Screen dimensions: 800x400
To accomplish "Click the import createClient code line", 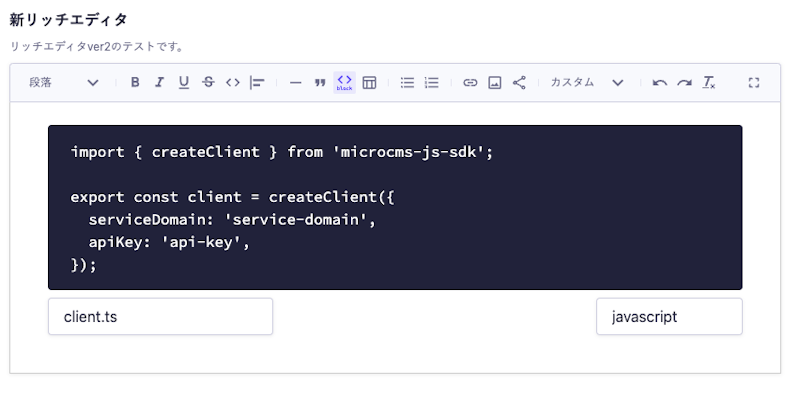I will [x=282, y=152].
